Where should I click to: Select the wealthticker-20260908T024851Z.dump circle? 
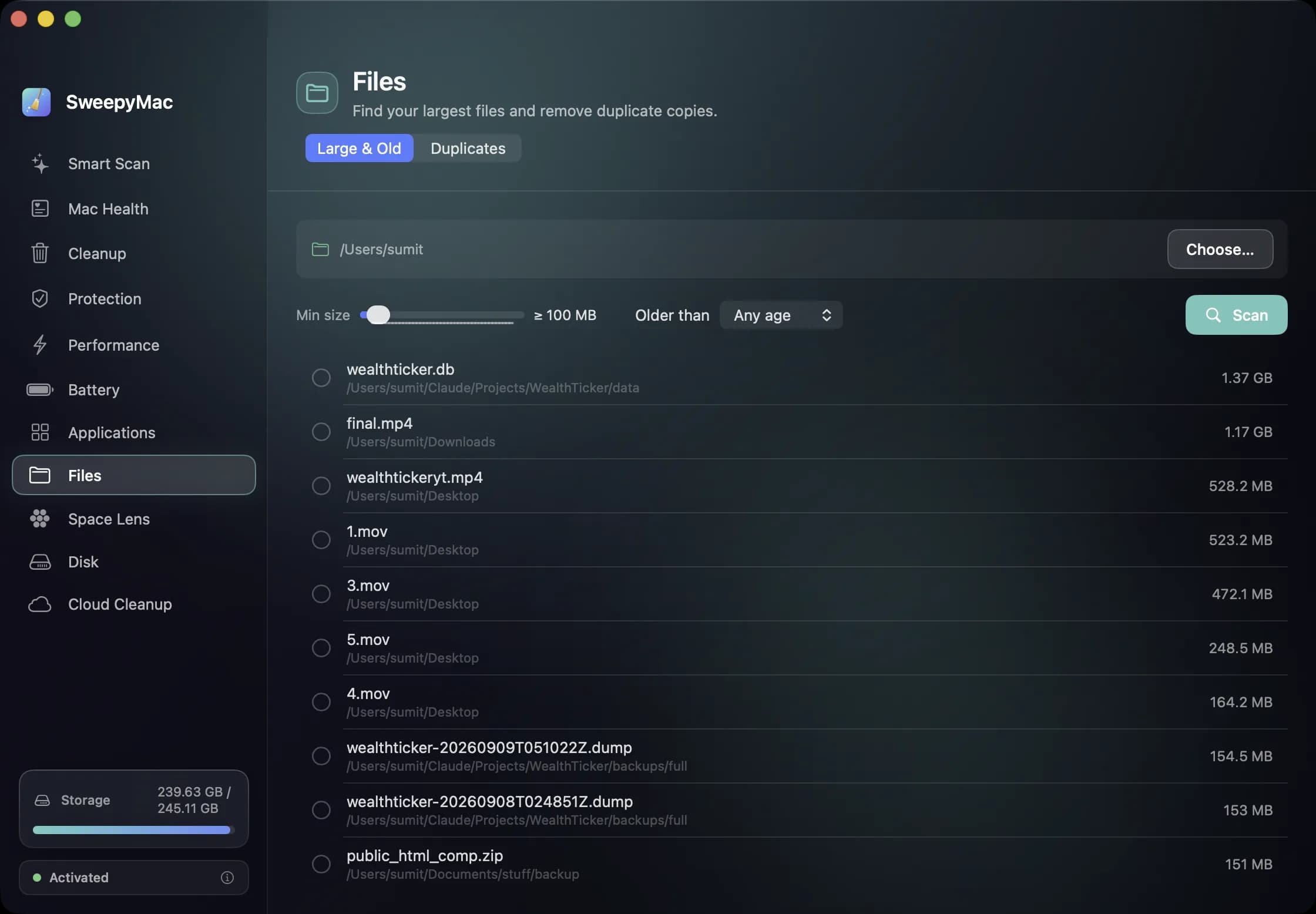tap(321, 810)
